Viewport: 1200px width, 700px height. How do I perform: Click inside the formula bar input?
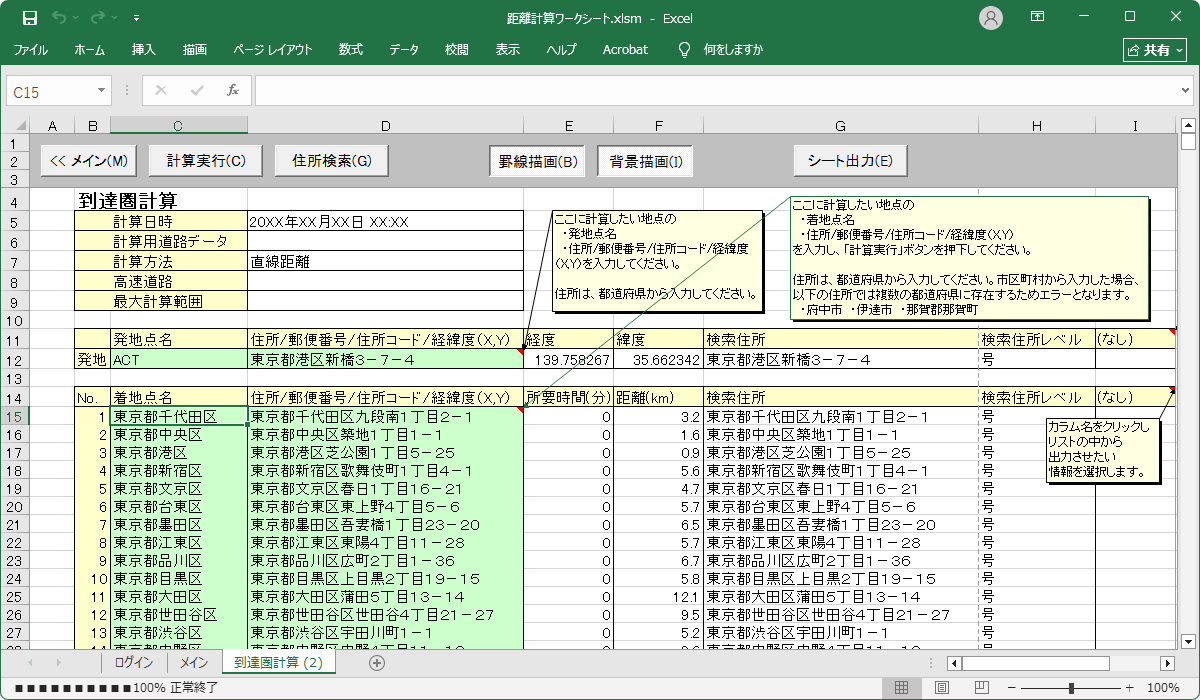coord(715,91)
